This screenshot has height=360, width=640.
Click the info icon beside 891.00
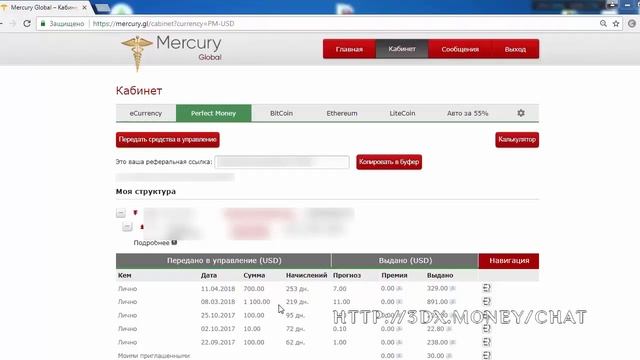pyautogui.click(x=453, y=302)
